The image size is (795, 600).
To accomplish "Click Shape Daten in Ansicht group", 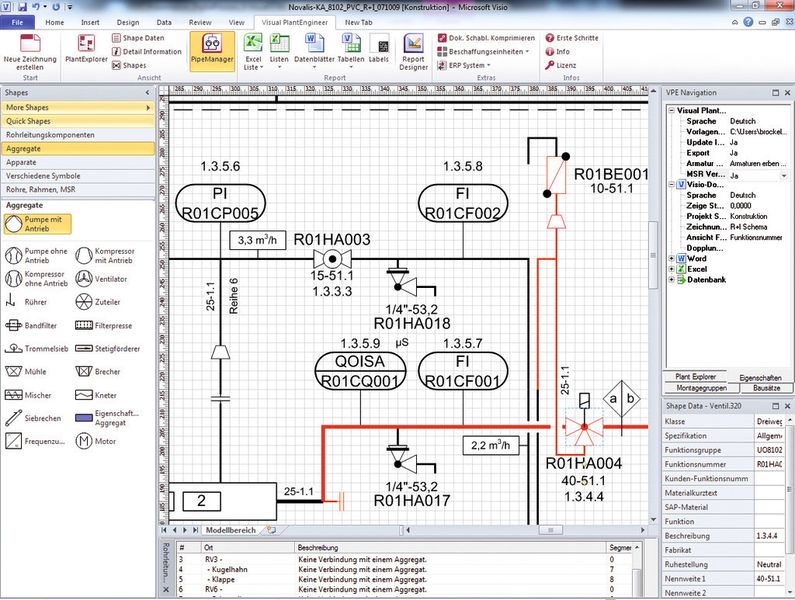I will point(138,38).
